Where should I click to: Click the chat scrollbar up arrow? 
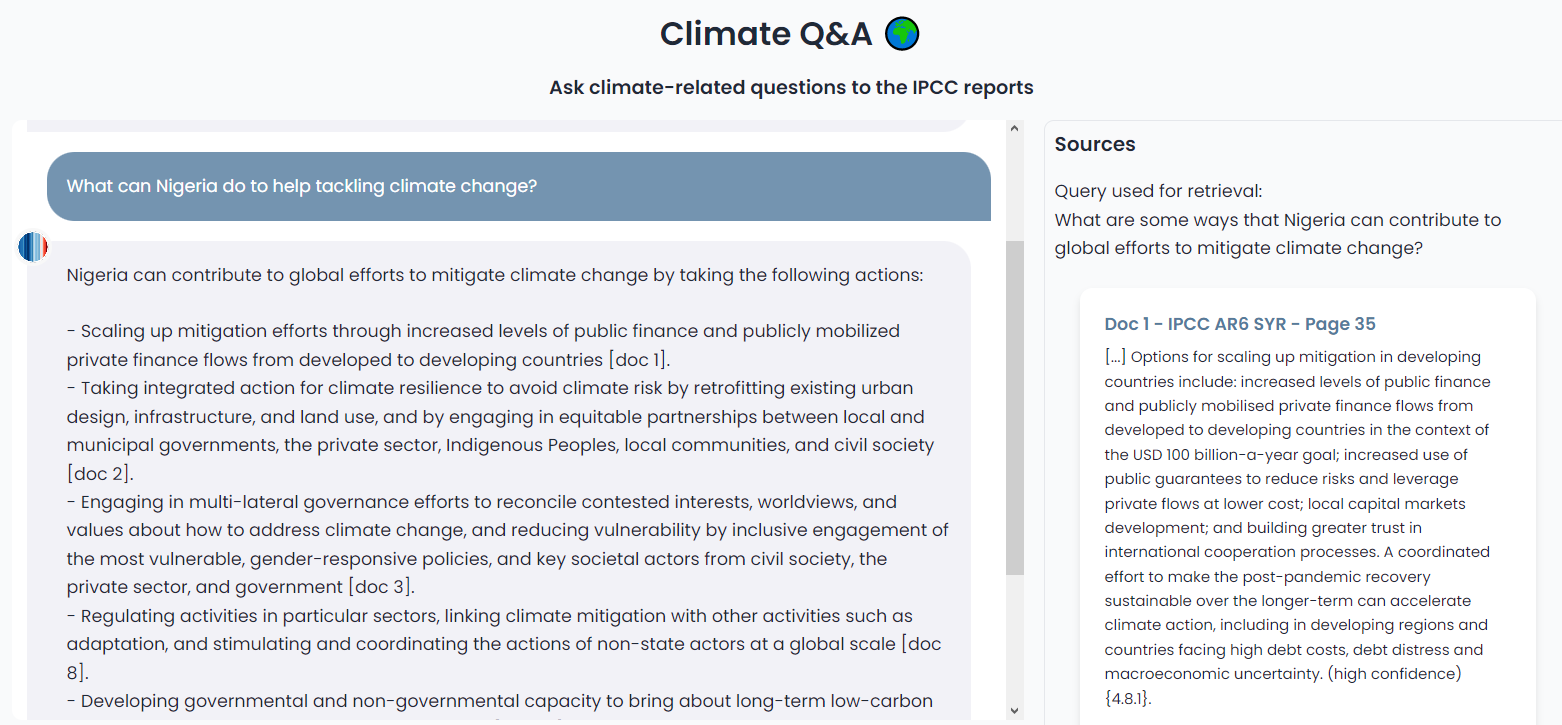coord(1015,128)
